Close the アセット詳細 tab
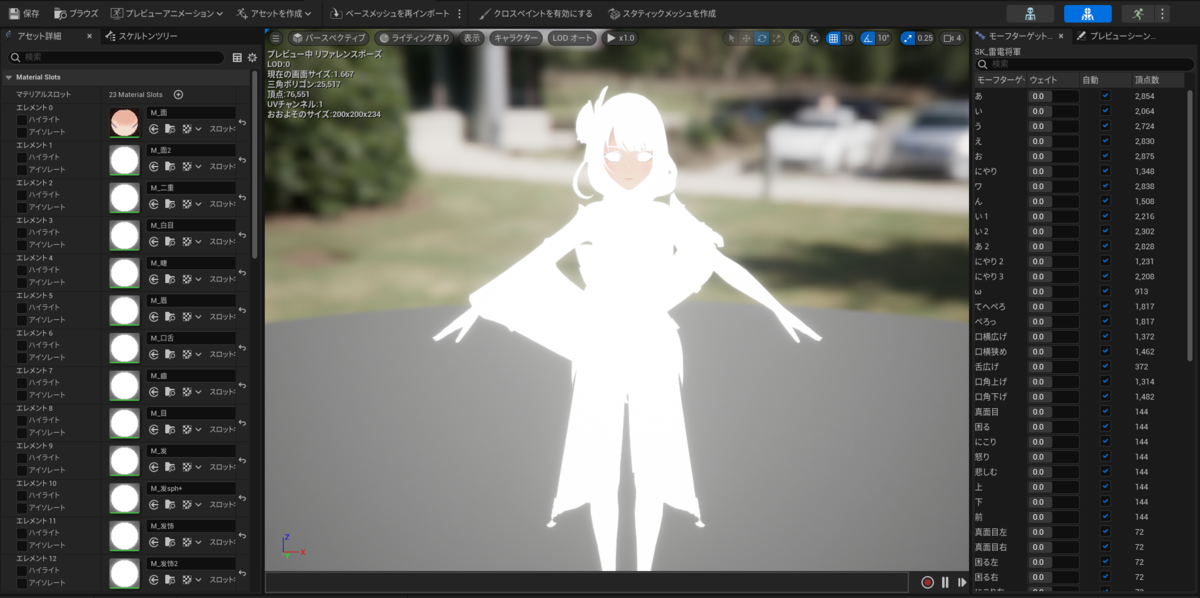This screenshot has width=1200, height=598. (x=89, y=36)
